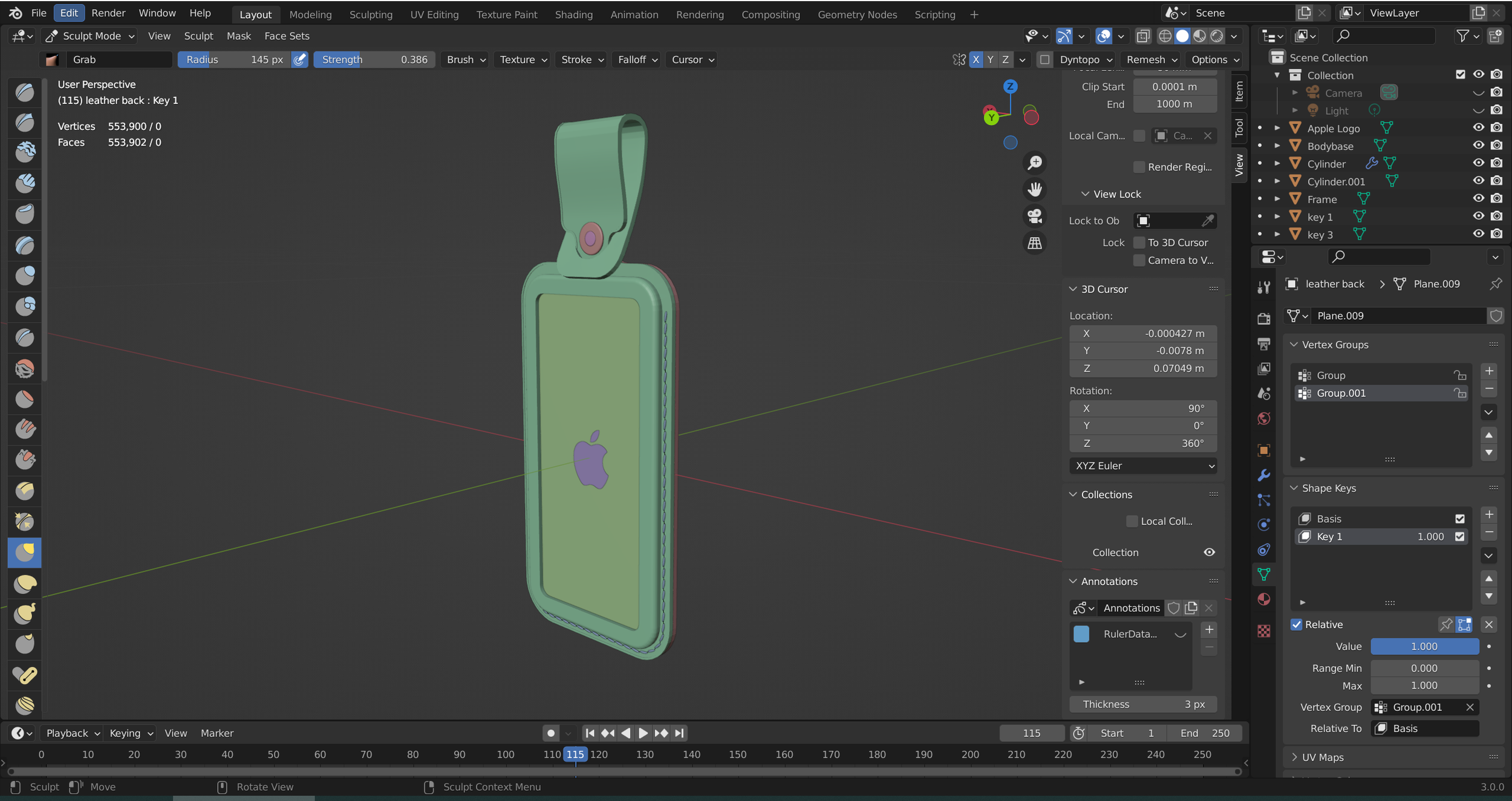The width and height of the screenshot is (1512, 801).
Task: Switch perspective/orthographic grid icon
Action: (1035, 243)
